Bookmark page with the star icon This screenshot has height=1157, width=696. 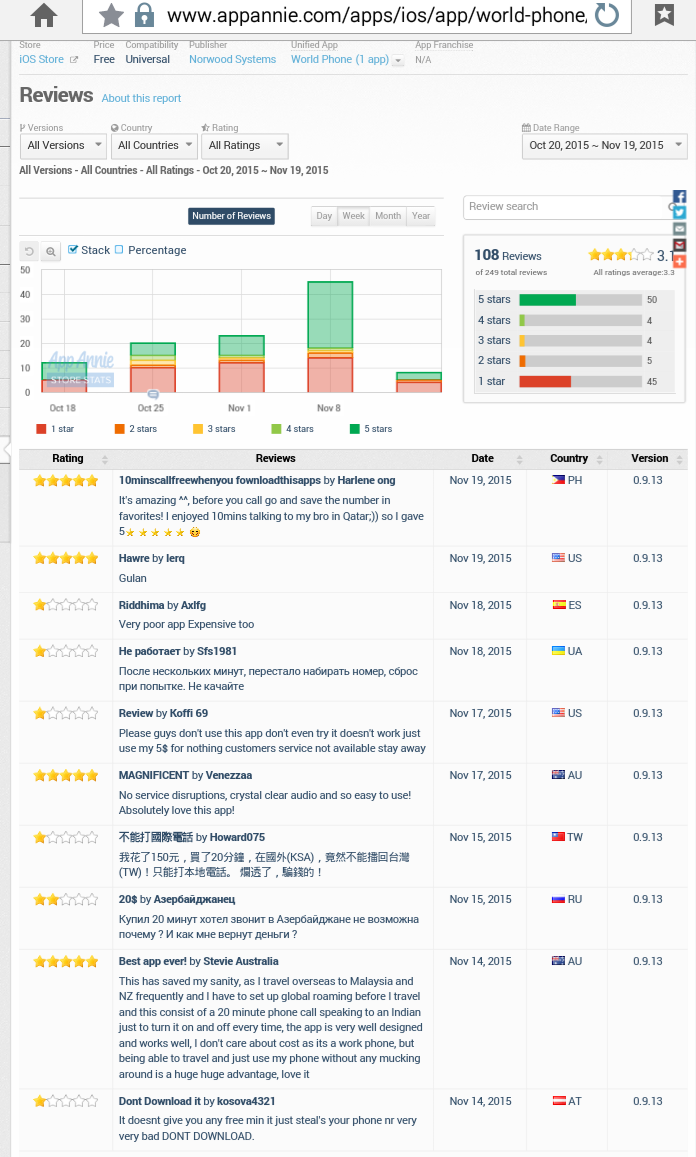(x=112, y=15)
